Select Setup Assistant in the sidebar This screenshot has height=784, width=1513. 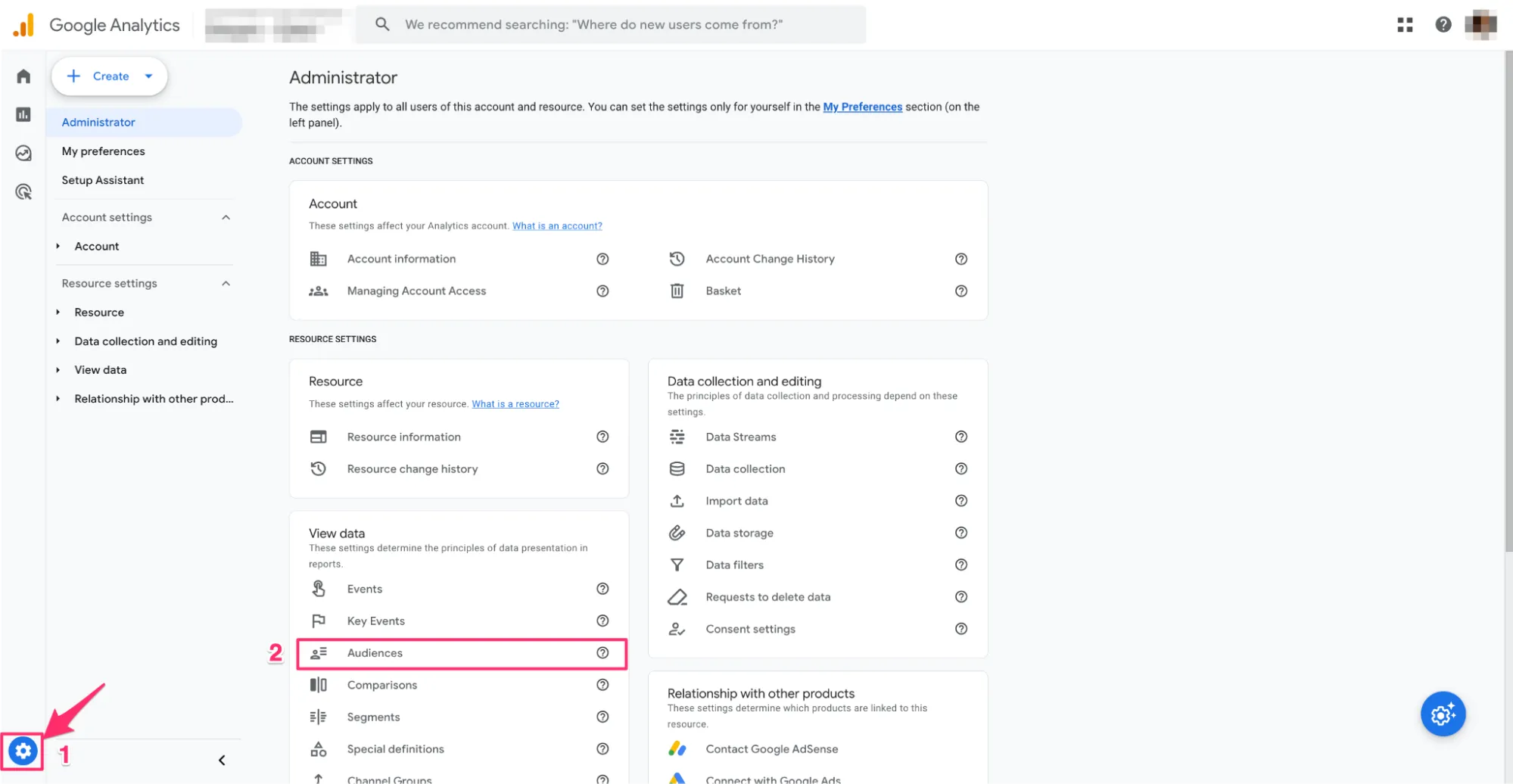[x=102, y=180]
